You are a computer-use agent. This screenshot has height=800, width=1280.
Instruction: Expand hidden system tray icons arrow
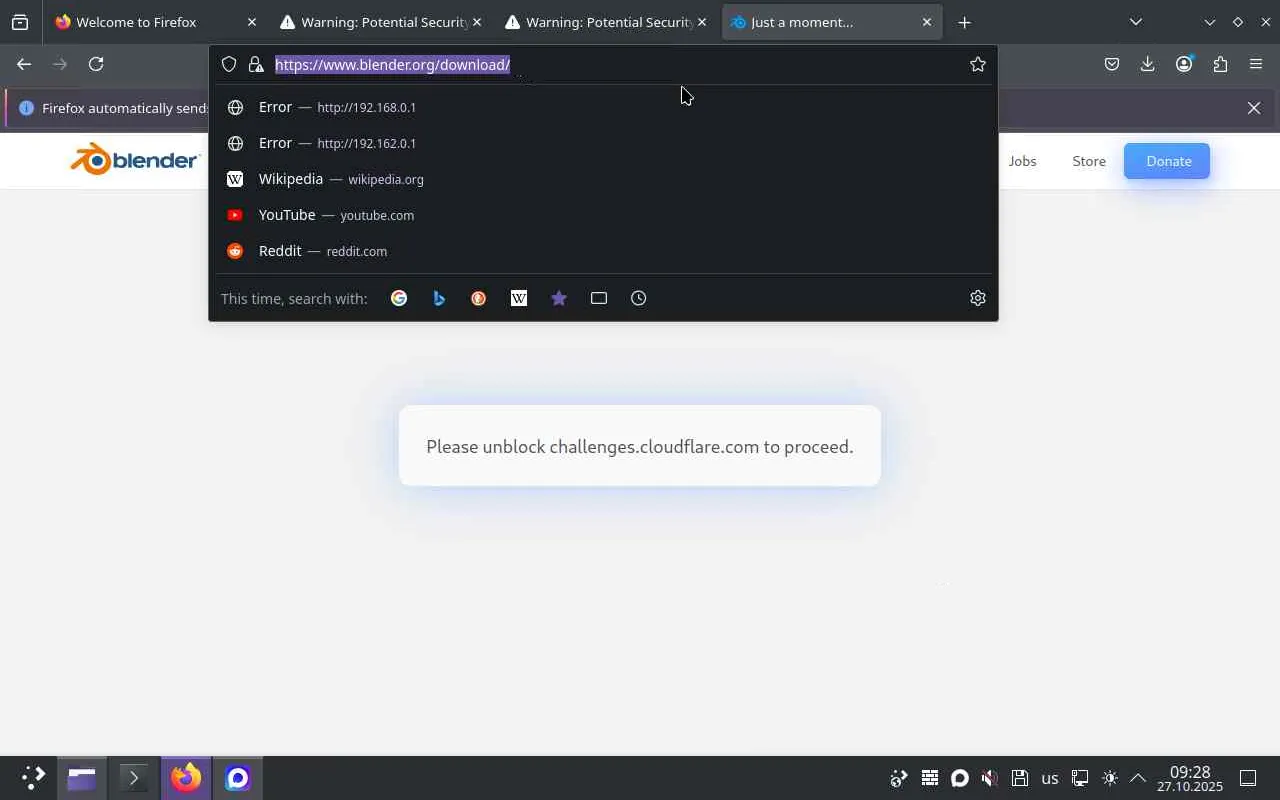(x=1138, y=778)
